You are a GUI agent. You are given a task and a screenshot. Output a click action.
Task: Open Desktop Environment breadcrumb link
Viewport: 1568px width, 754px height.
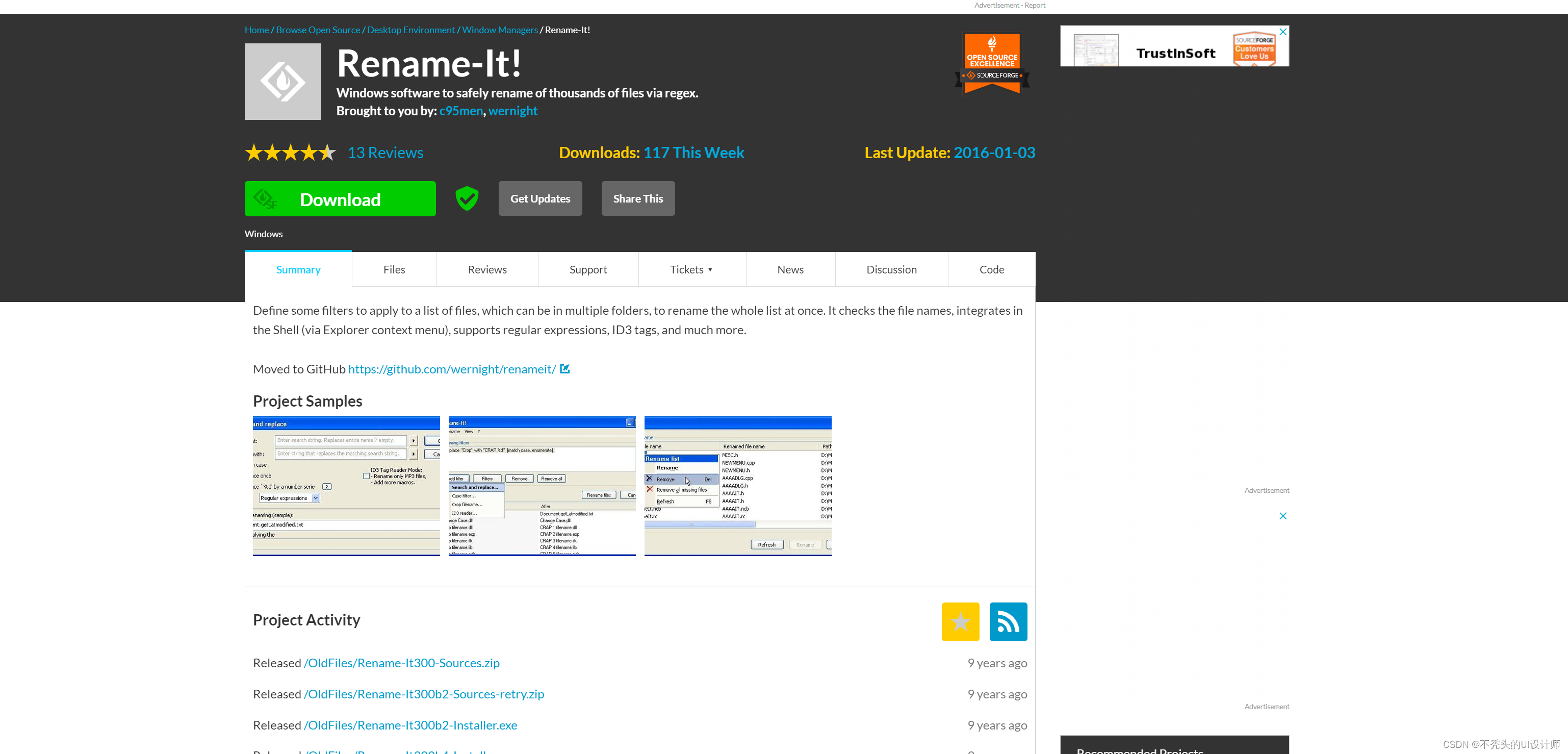click(x=411, y=30)
